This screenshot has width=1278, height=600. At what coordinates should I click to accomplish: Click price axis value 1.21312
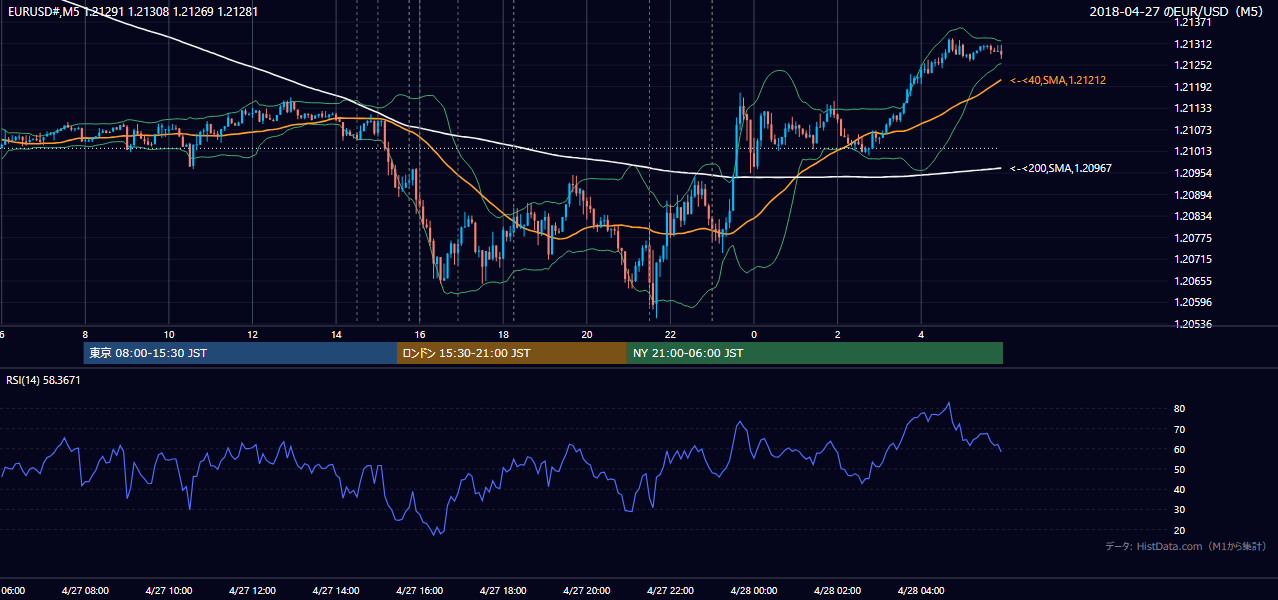click(1194, 44)
